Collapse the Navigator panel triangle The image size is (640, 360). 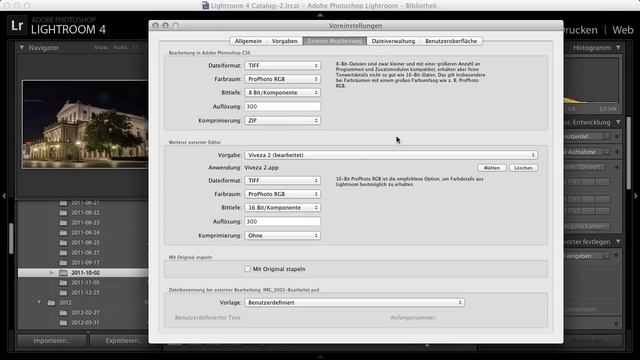[22, 48]
